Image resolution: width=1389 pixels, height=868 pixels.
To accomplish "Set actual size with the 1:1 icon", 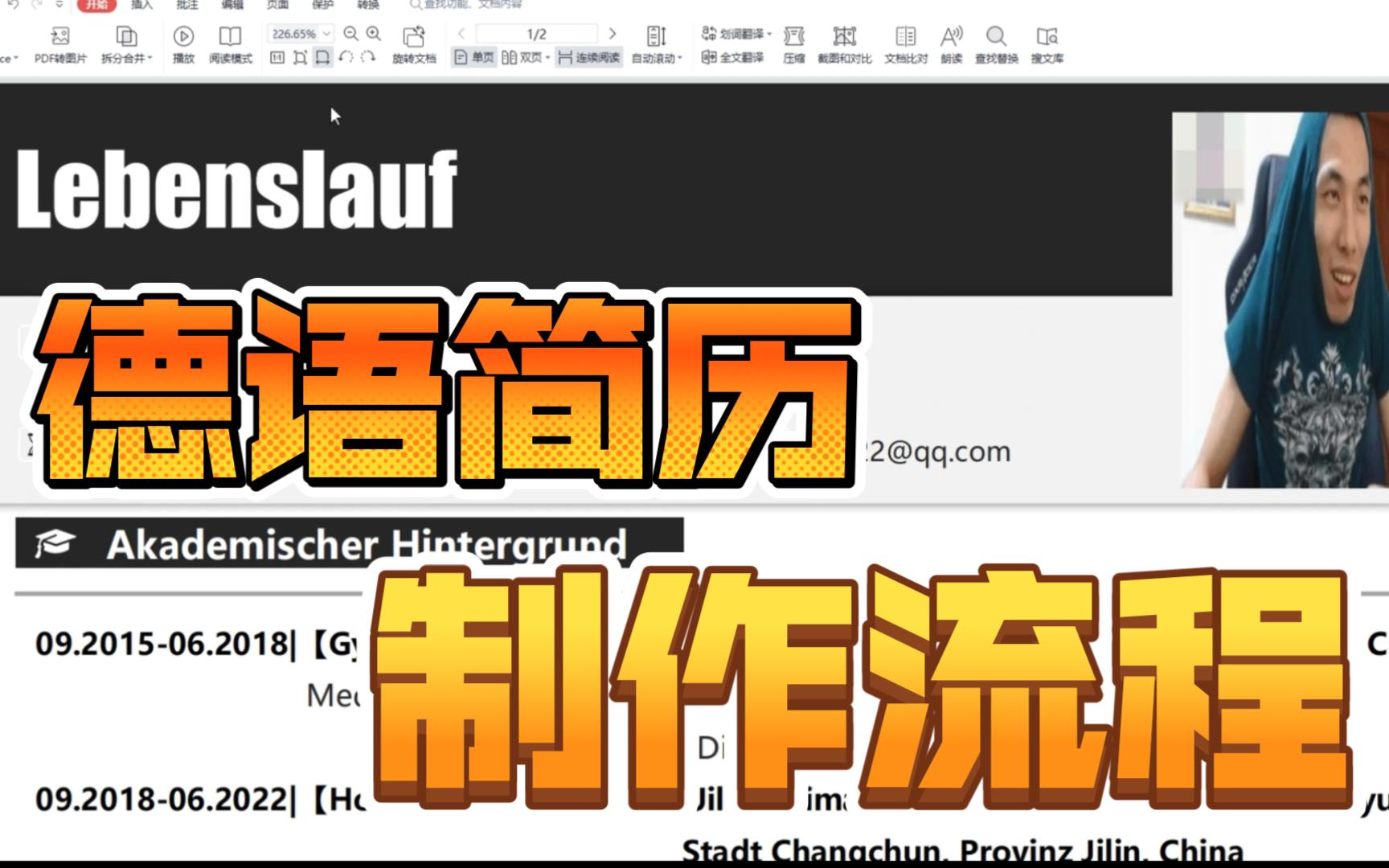I will [x=277, y=58].
